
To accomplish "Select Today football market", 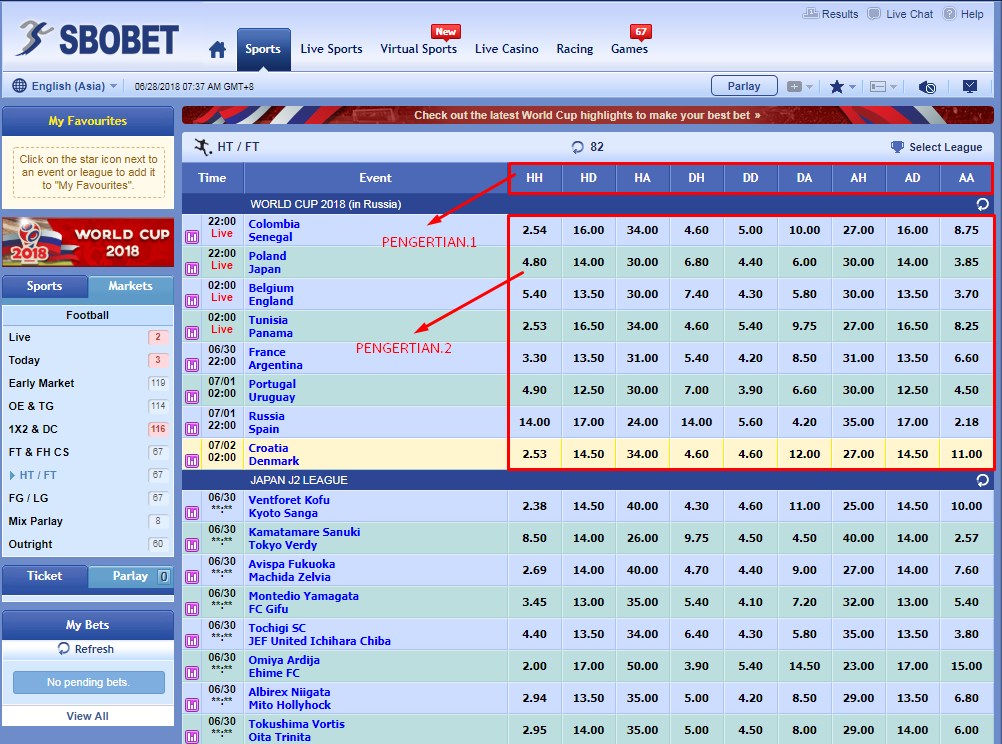I will (x=88, y=360).
